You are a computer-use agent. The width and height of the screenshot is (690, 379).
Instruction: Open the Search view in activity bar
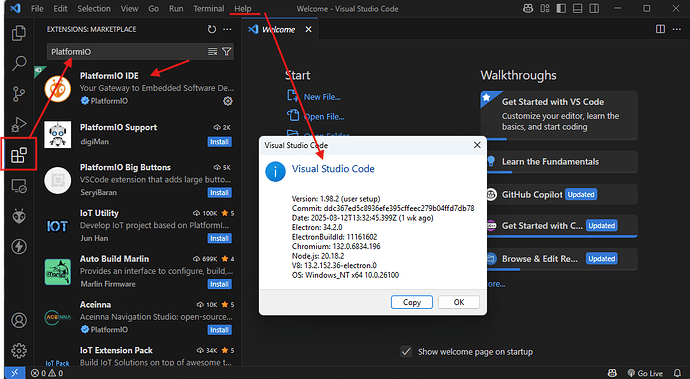coord(19,63)
